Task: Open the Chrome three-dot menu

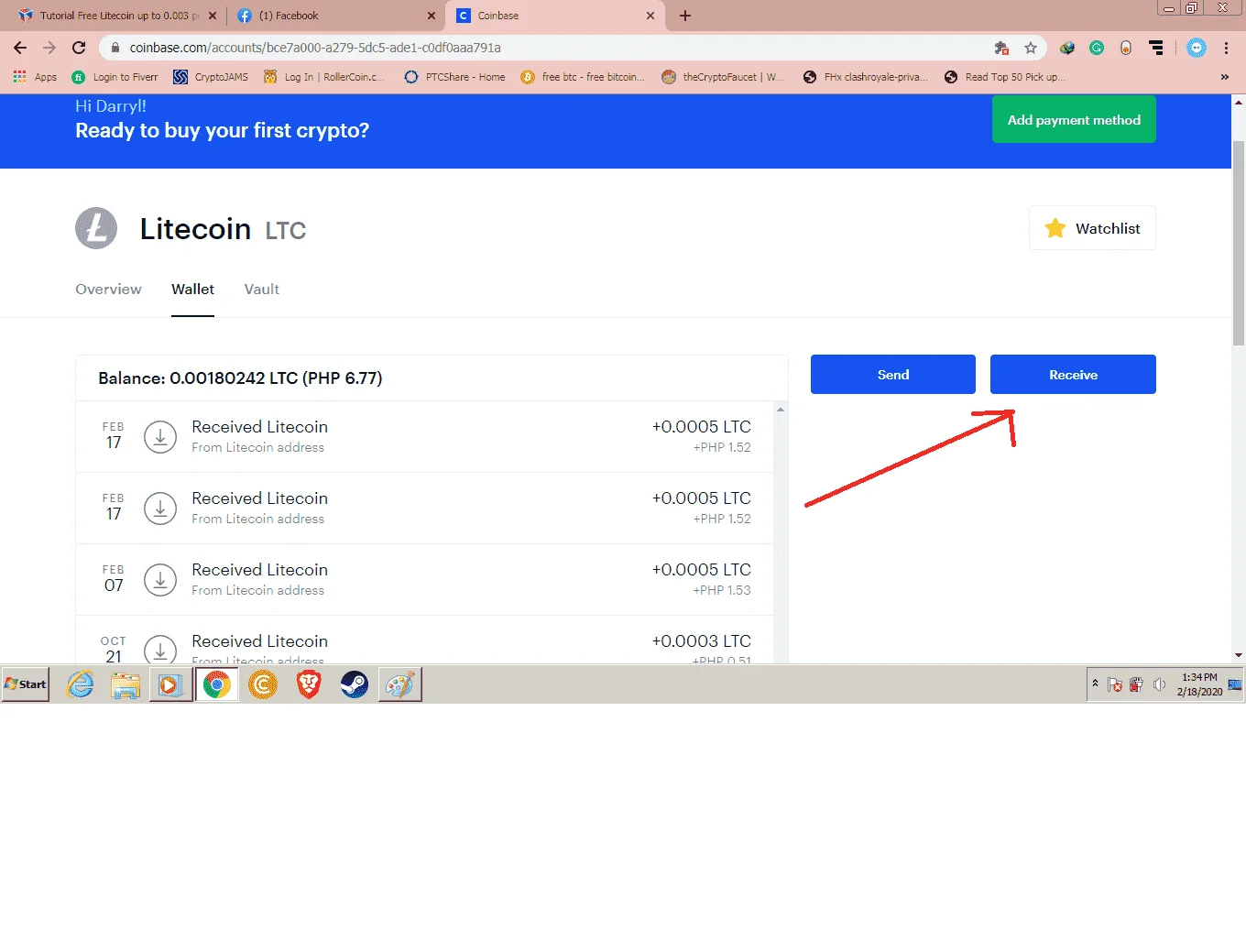Action: pos(1226,48)
